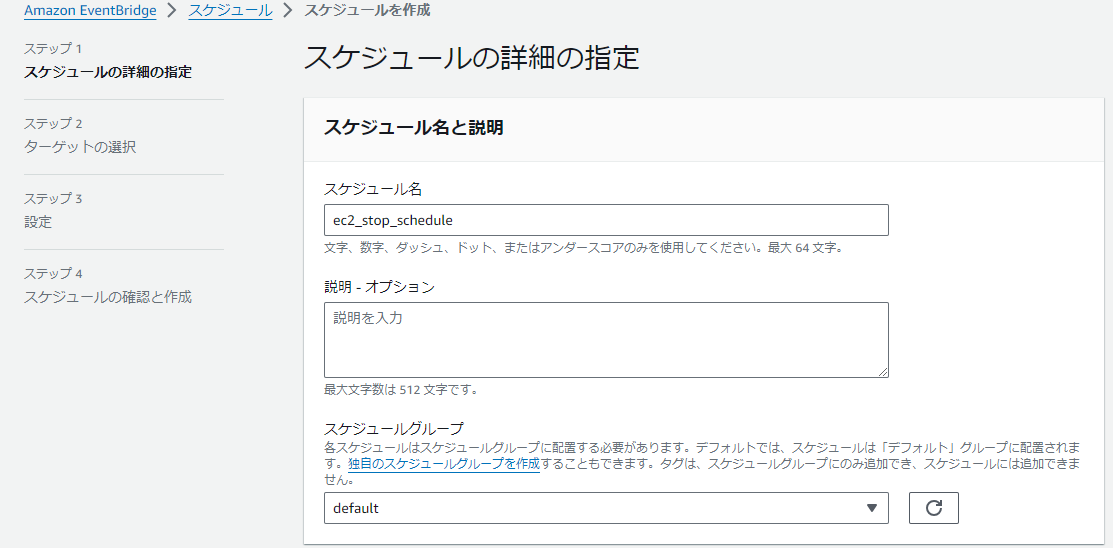Screen dimensions: 1113x548
Task: Click the スケジュールの詳細の指定 page heading
Action: click(472, 58)
